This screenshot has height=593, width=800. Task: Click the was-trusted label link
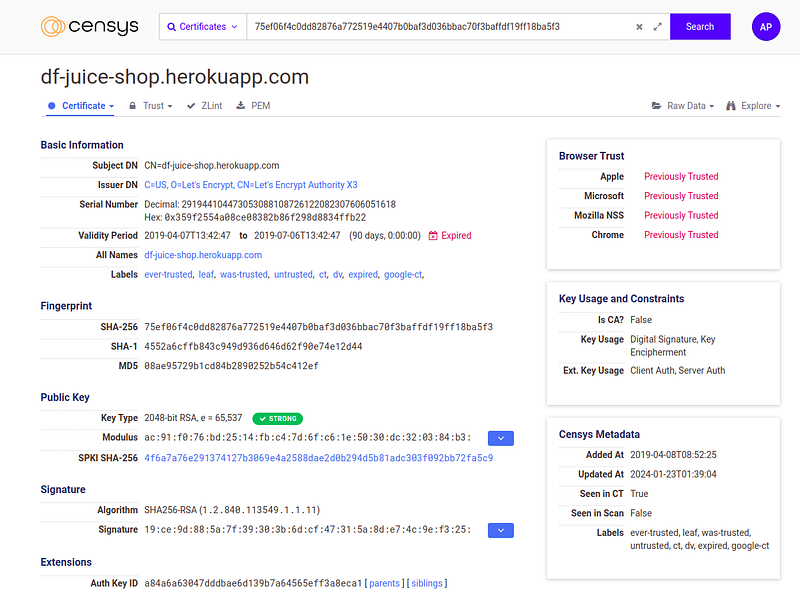tap(244, 275)
